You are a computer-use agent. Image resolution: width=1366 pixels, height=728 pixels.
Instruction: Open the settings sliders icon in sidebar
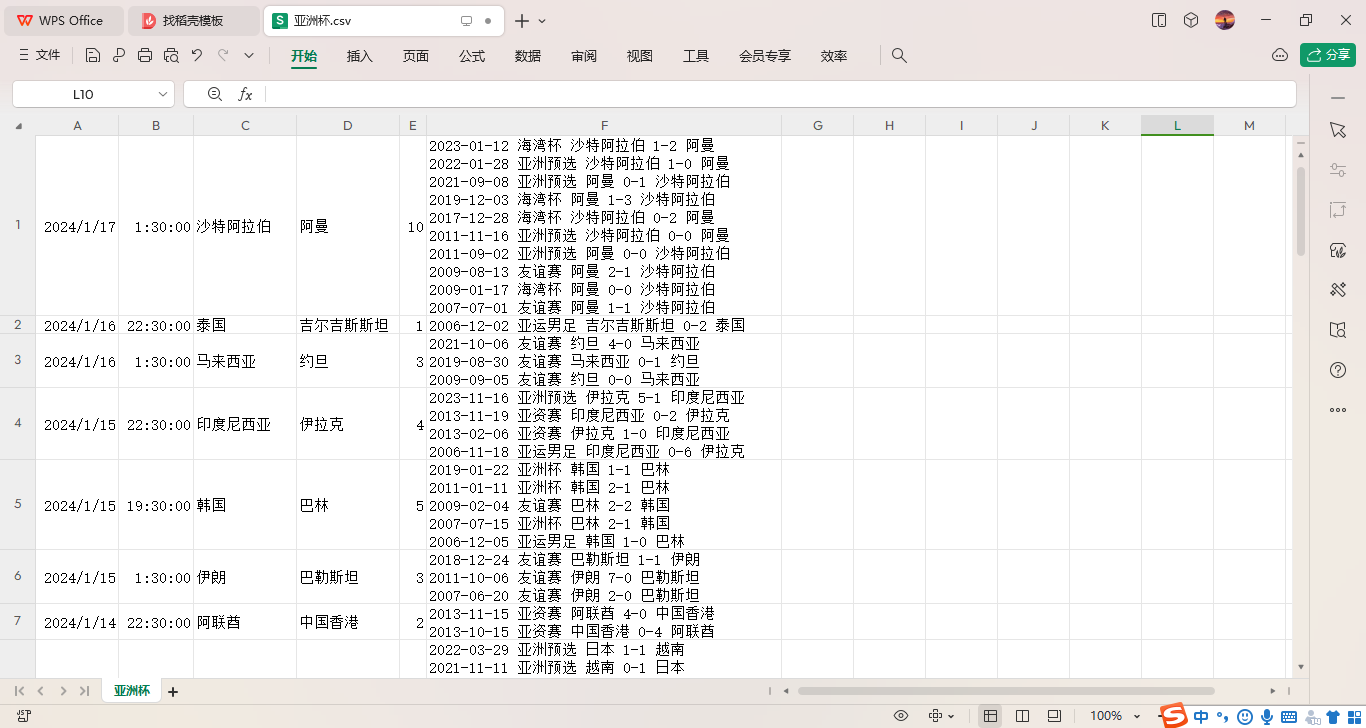tap(1338, 170)
